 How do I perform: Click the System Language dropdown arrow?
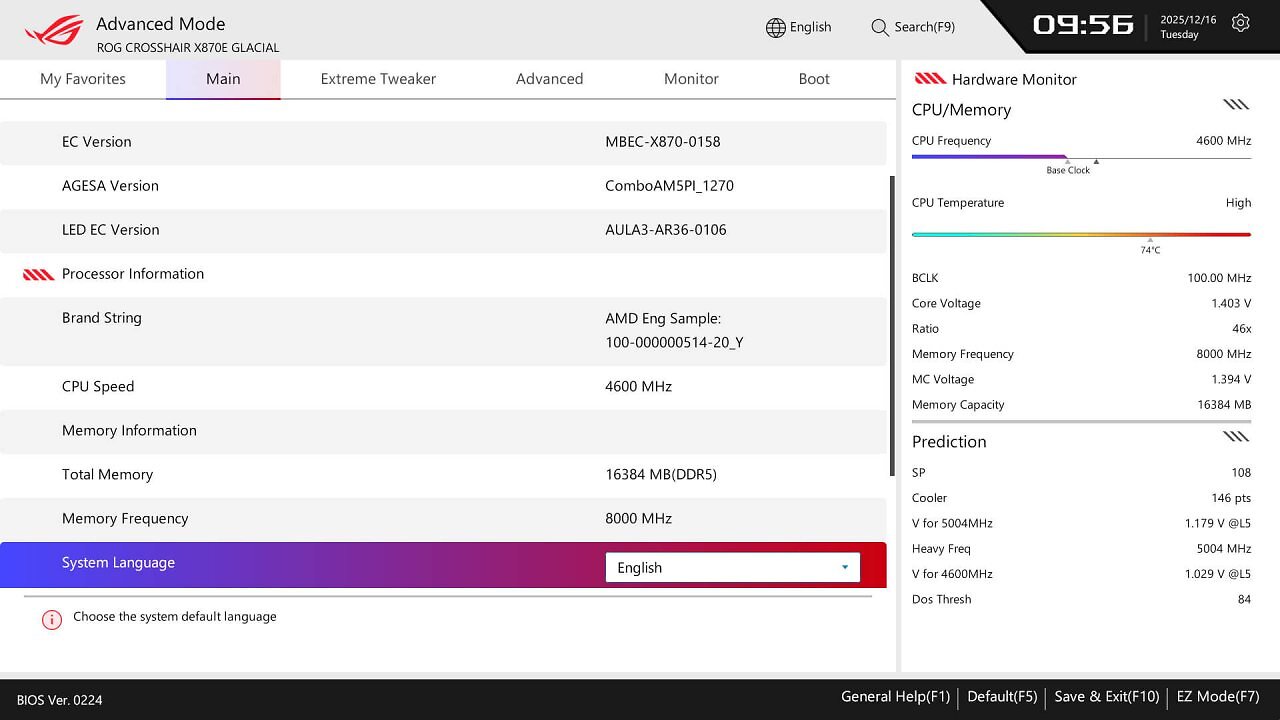(x=845, y=567)
